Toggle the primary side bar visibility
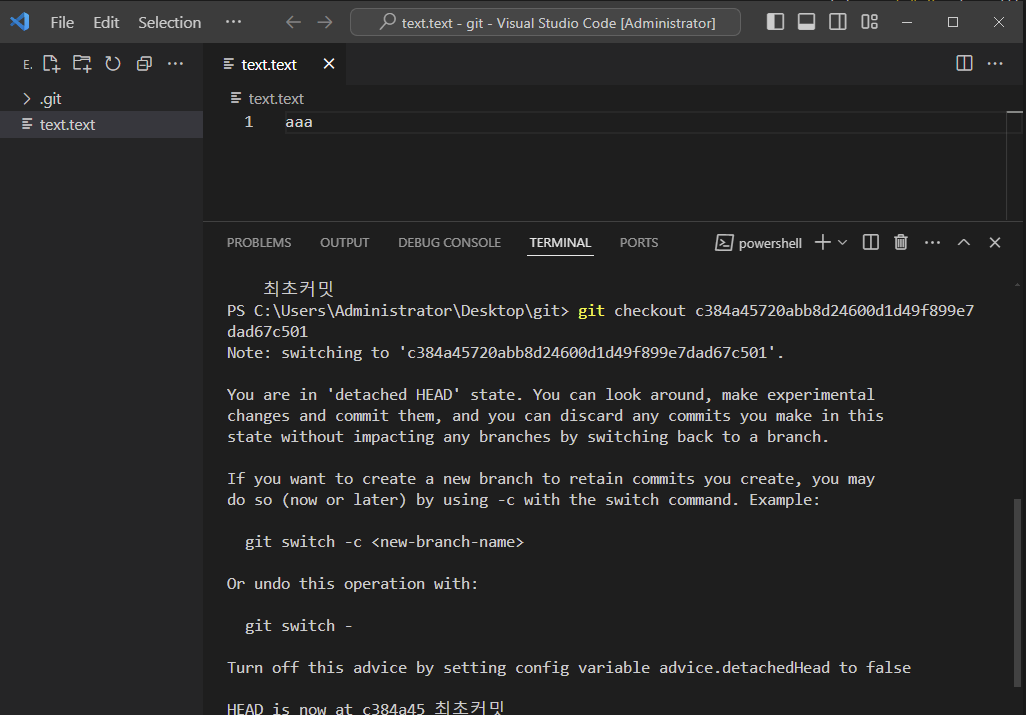The height and width of the screenshot is (715, 1026). pos(776,22)
